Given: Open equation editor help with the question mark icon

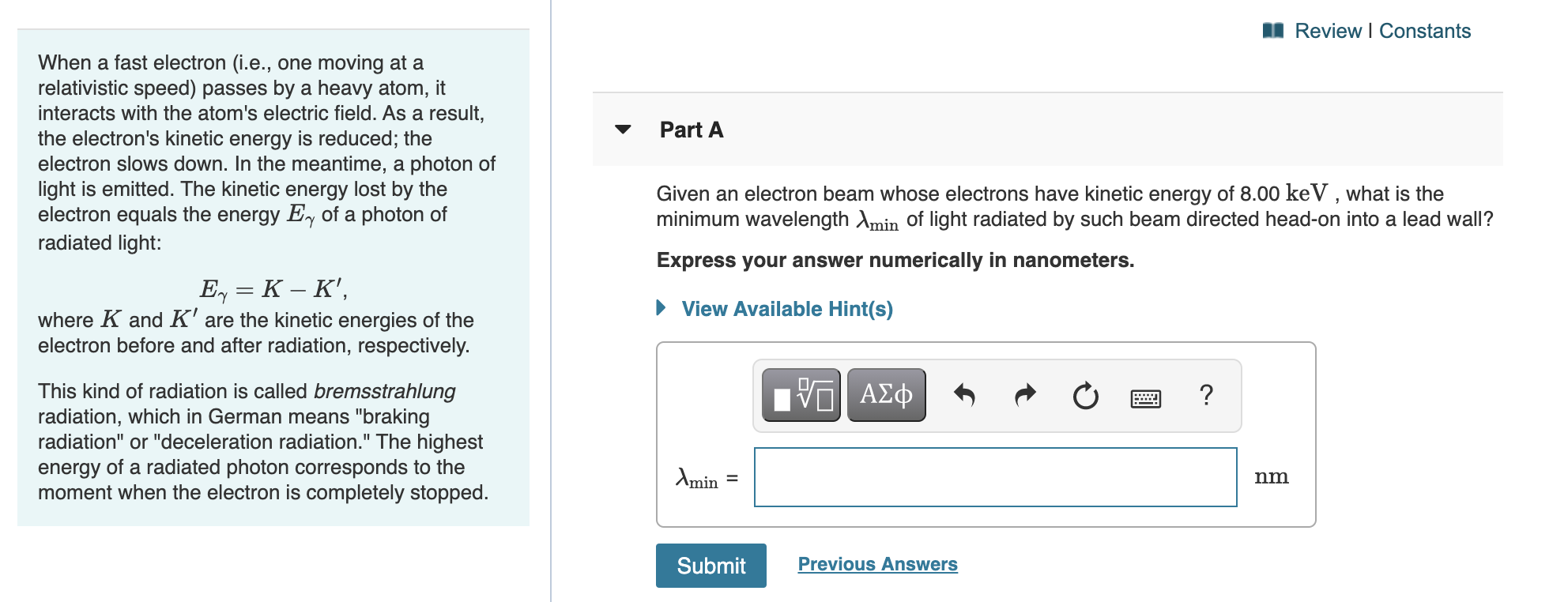Looking at the screenshot, I should pyautogui.click(x=1204, y=395).
